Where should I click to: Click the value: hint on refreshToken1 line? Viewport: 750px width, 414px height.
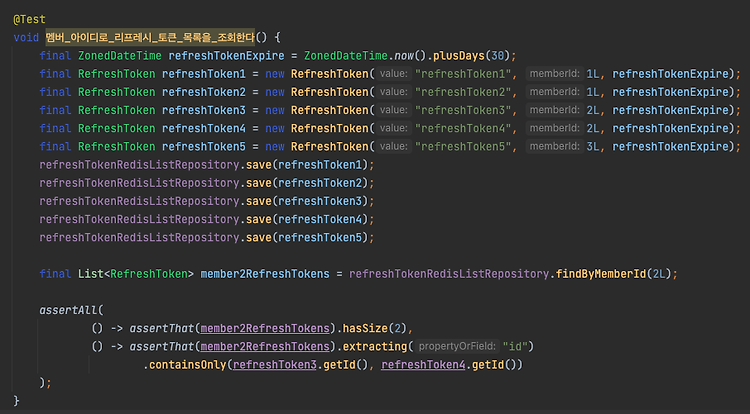point(394,74)
